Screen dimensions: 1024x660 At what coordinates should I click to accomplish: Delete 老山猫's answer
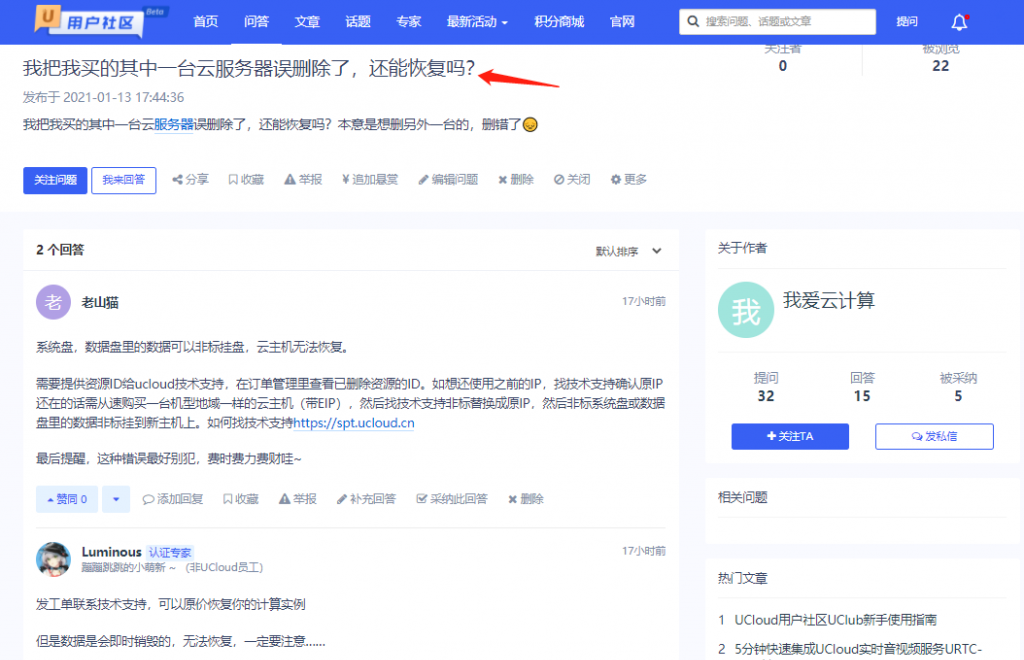click(526, 499)
